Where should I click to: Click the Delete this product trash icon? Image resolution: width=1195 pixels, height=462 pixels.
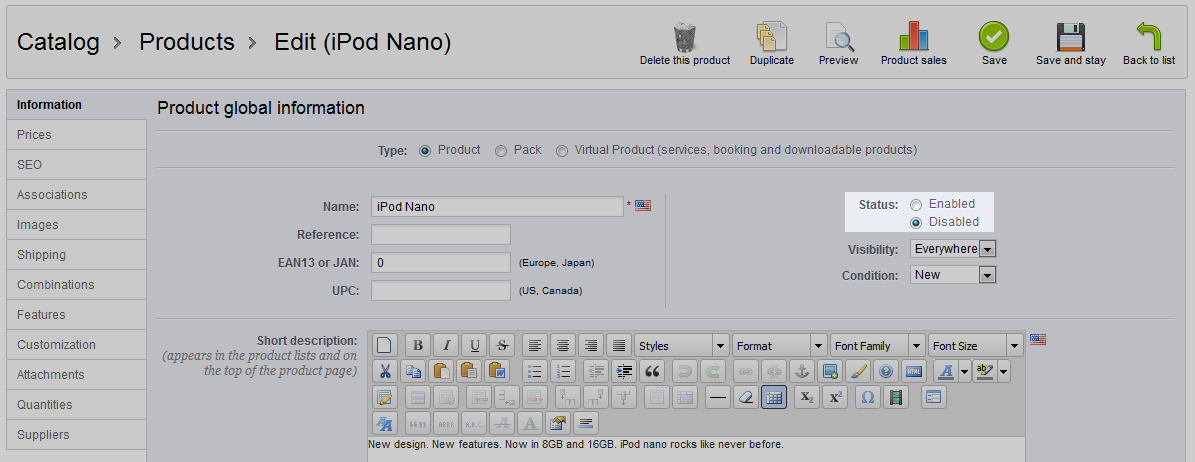coord(684,37)
